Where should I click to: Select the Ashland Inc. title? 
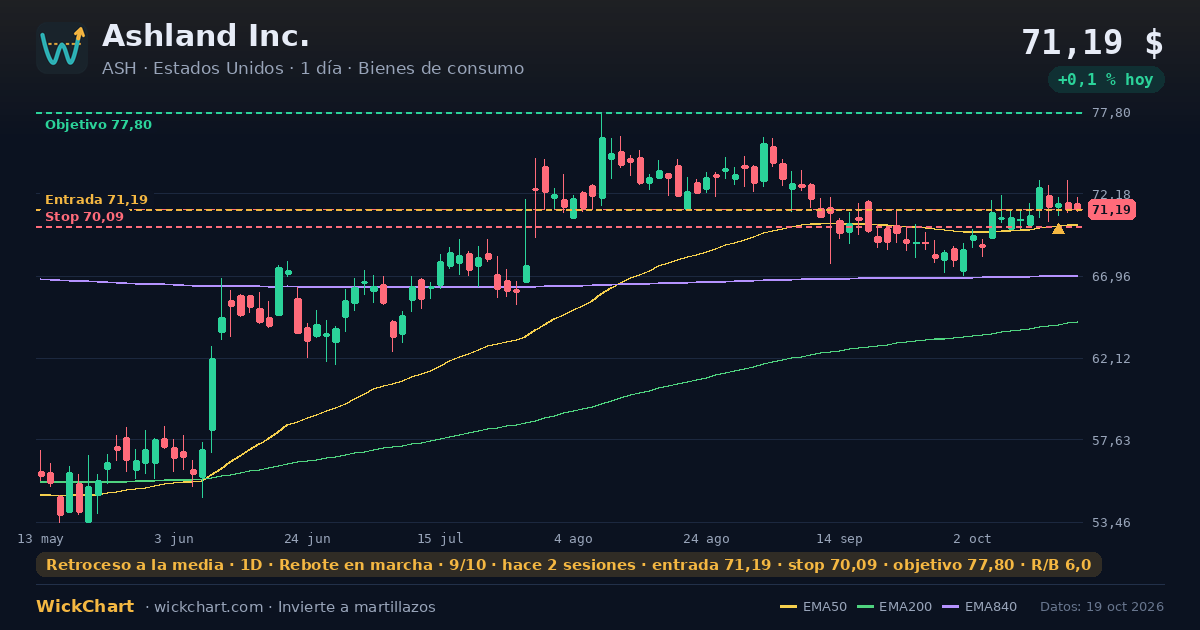(x=206, y=36)
